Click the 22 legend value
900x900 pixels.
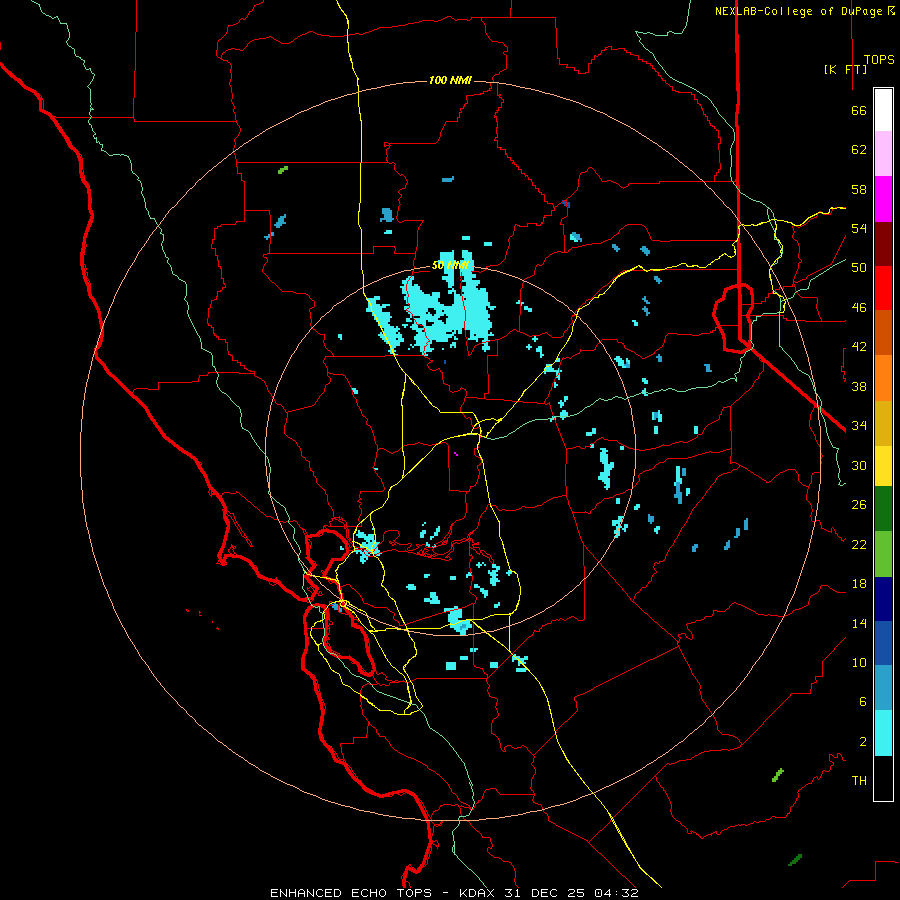859,544
